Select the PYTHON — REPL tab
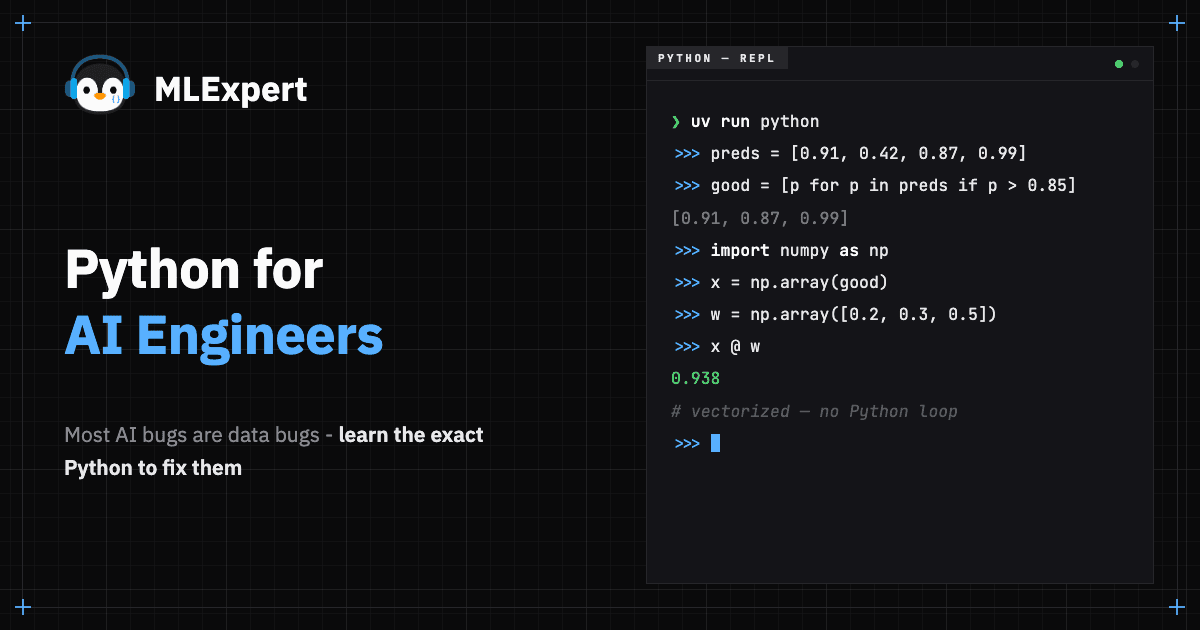Viewport: 1200px width, 630px height. click(x=717, y=58)
